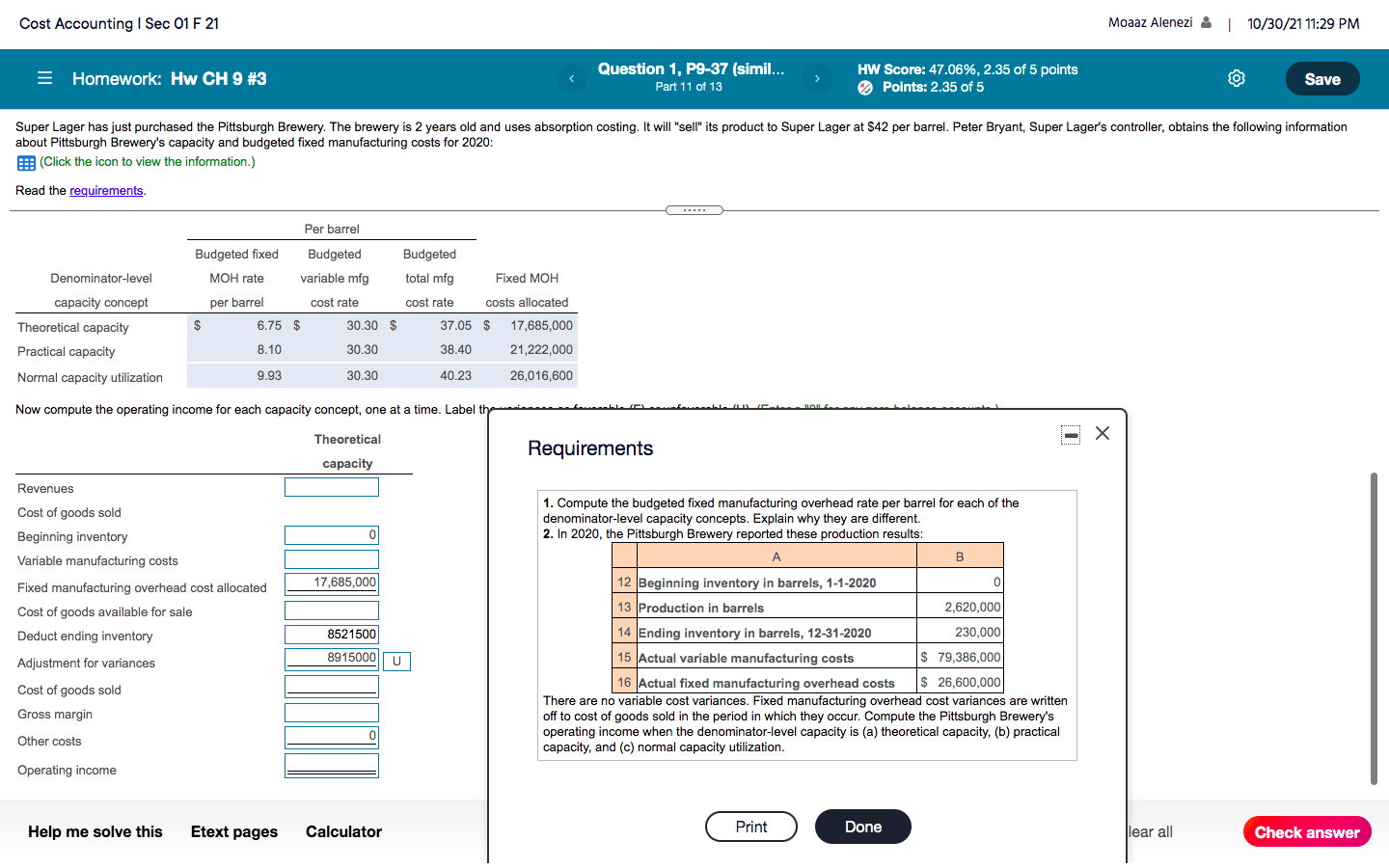This screenshot has height=868, width=1389.
Task: Click the Actual fixed manufacturing overhead costs row
Action: point(808,683)
